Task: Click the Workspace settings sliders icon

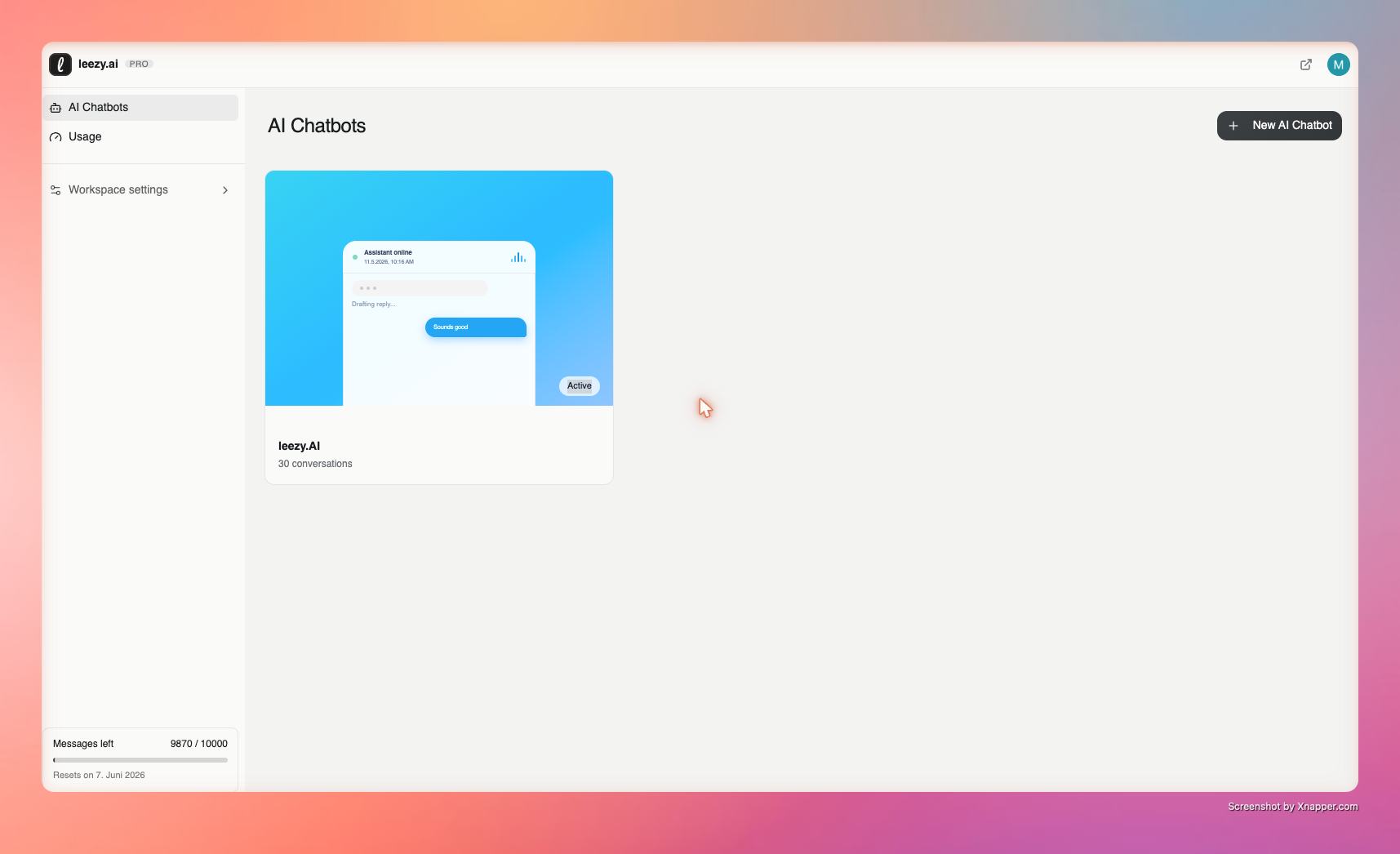Action: tap(56, 190)
